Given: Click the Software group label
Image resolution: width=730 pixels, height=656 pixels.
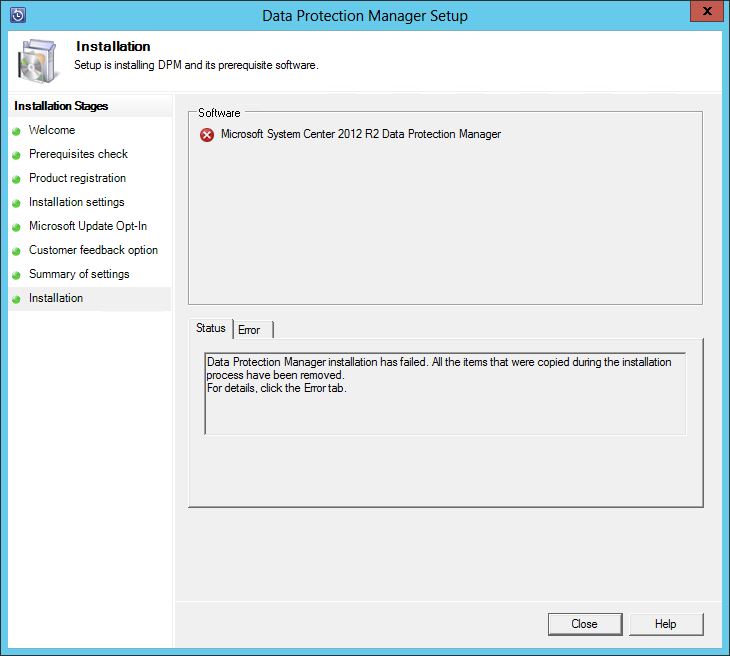Looking at the screenshot, I should pos(219,113).
